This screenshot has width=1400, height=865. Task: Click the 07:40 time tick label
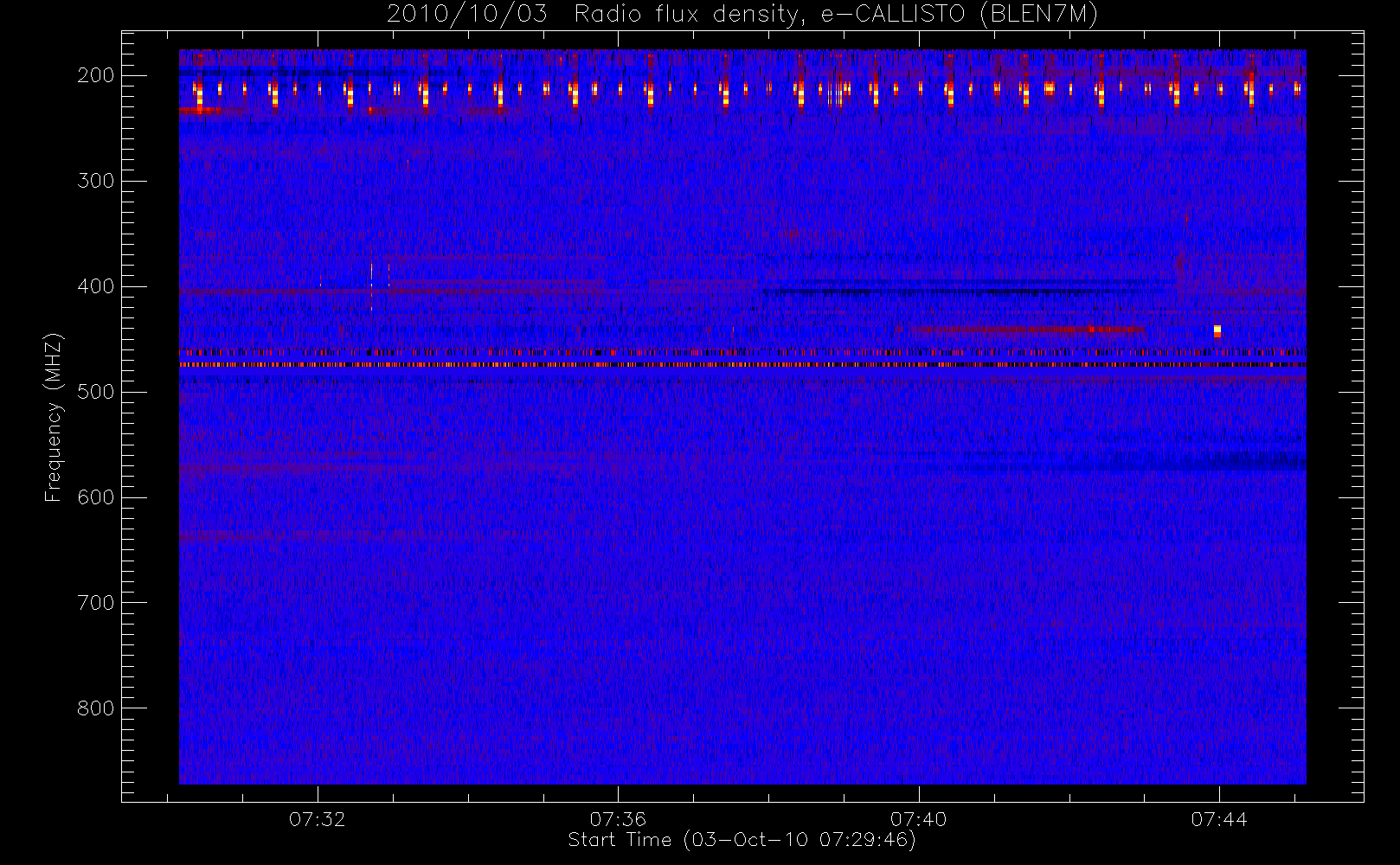point(919,819)
